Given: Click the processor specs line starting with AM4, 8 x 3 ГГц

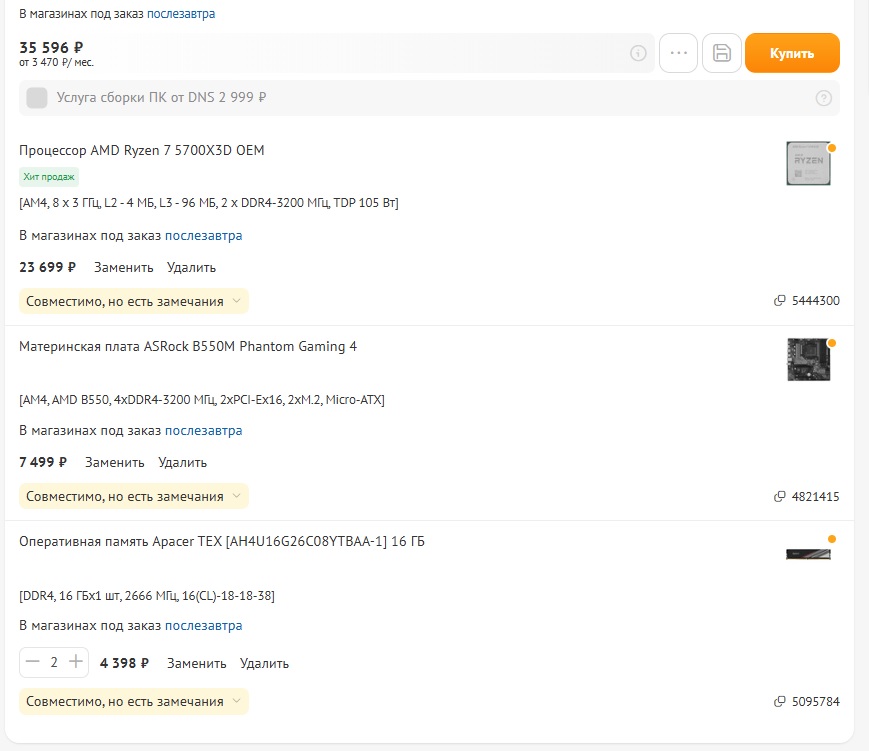Looking at the screenshot, I should [x=209, y=203].
